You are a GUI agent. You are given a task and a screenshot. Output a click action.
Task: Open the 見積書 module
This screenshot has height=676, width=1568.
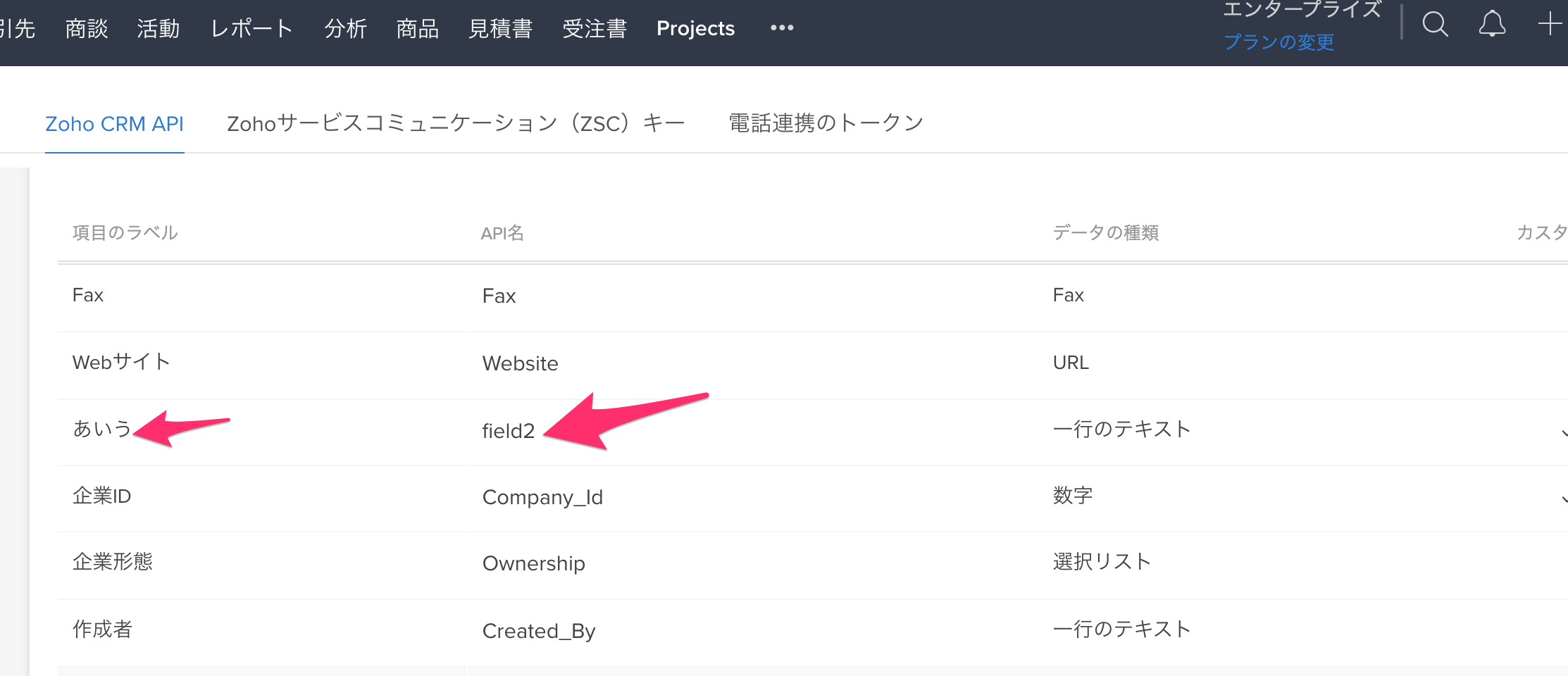[501, 28]
